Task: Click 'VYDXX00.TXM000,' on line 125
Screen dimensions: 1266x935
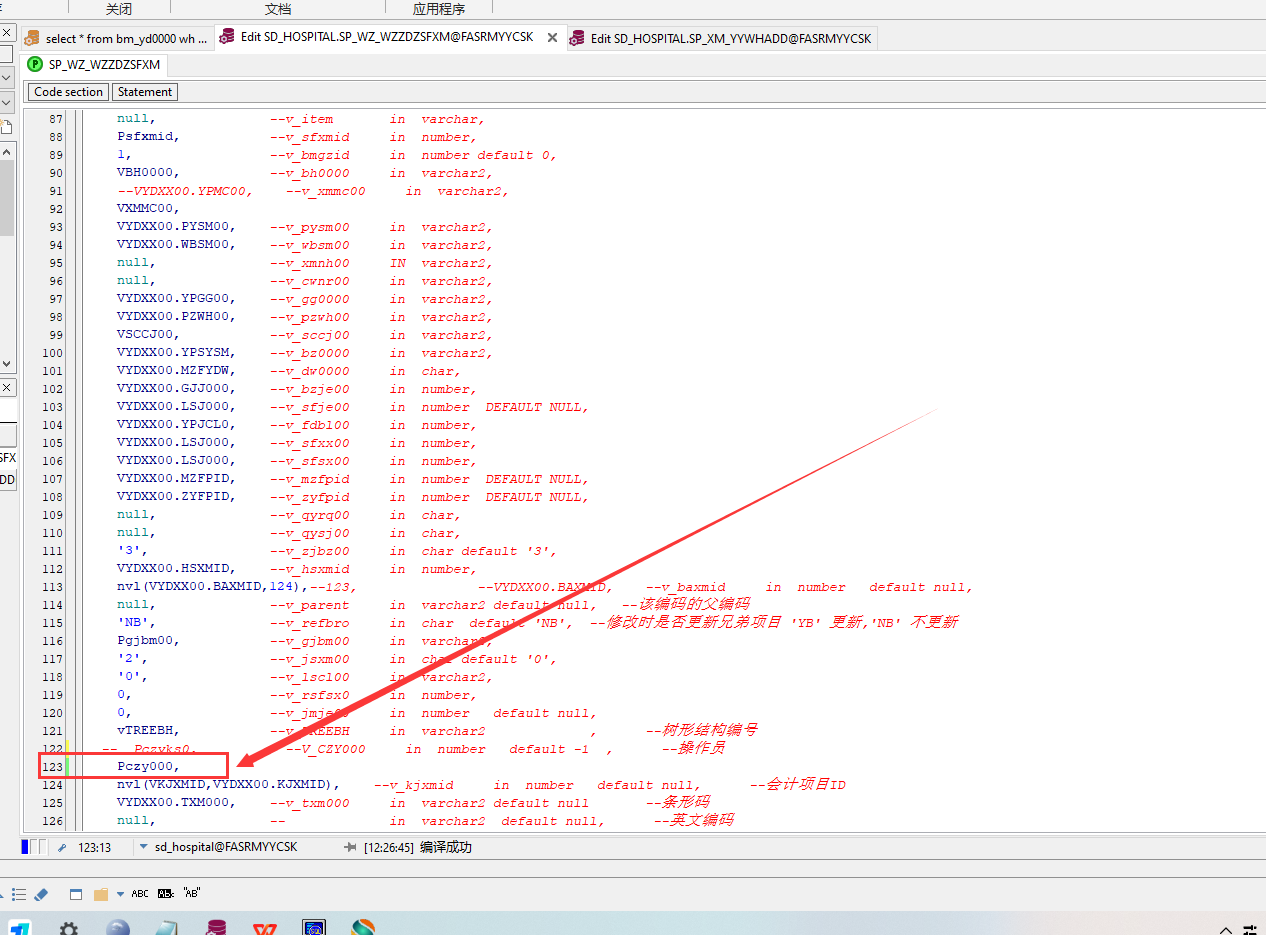Action: pyautogui.click(x=177, y=803)
